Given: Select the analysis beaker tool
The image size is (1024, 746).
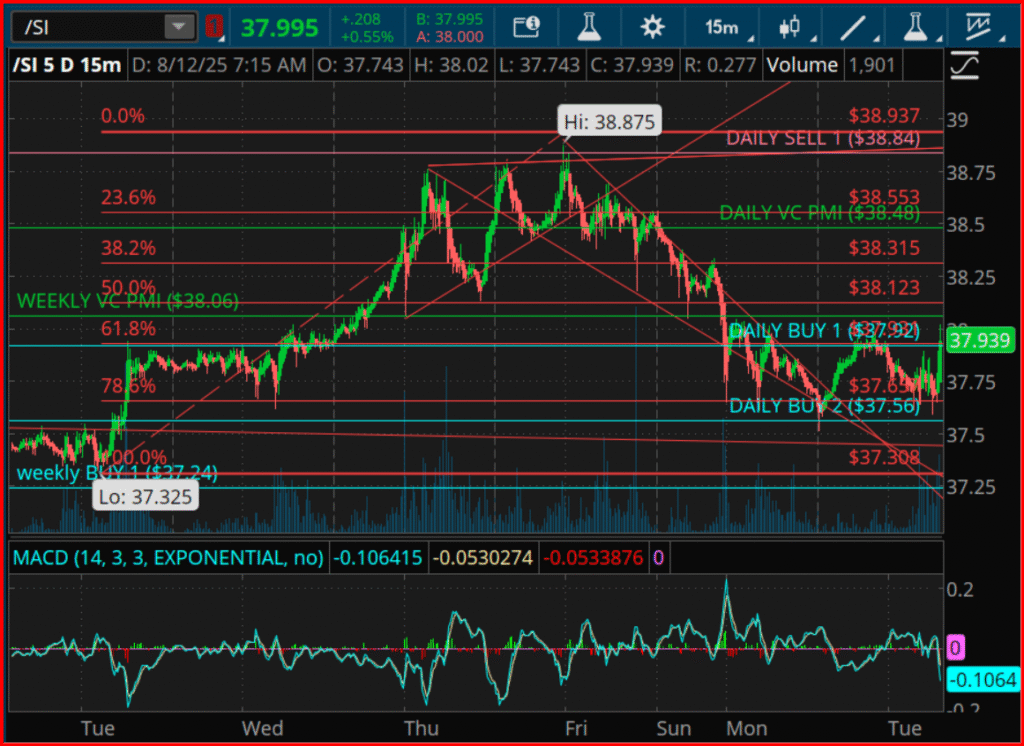Looking at the screenshot, I should pyautogui.click(x=589, y=27).
